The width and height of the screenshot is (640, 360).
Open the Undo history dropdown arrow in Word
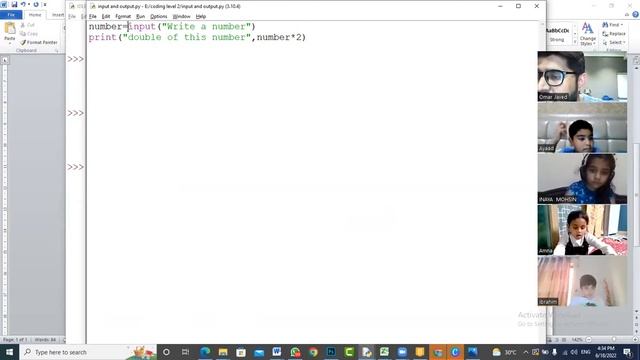(29, 4)
